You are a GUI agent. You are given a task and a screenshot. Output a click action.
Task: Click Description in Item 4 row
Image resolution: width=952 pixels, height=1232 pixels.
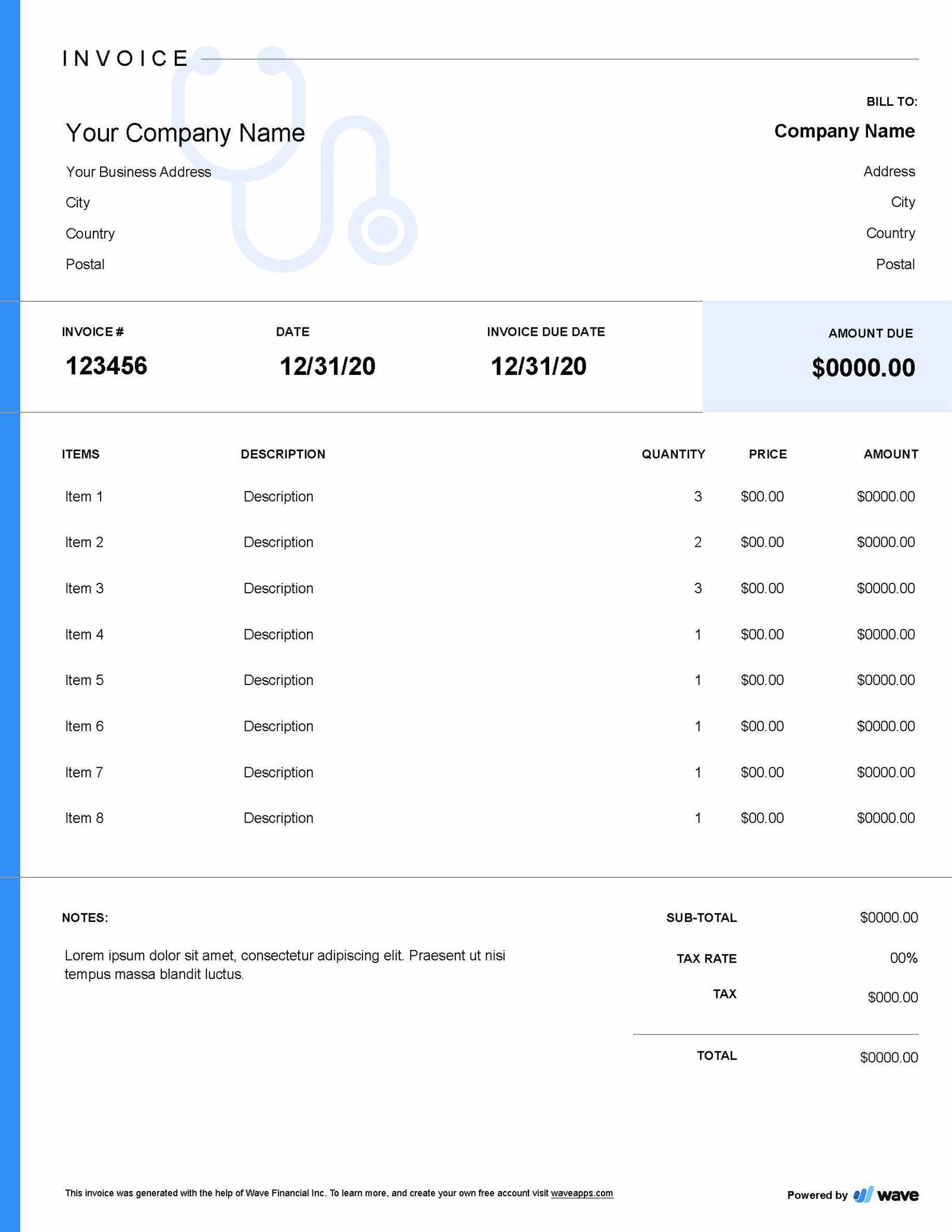[278, 635]
